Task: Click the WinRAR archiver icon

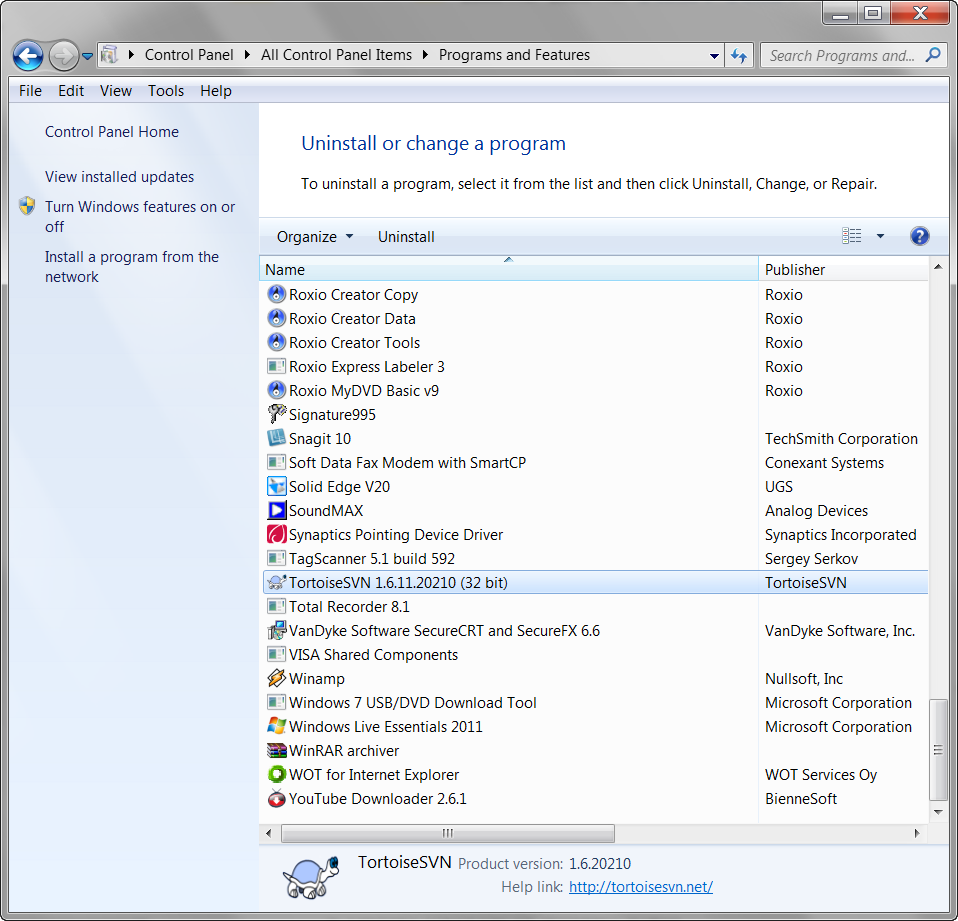Action: pyautogui.click(x=277, y=751)
